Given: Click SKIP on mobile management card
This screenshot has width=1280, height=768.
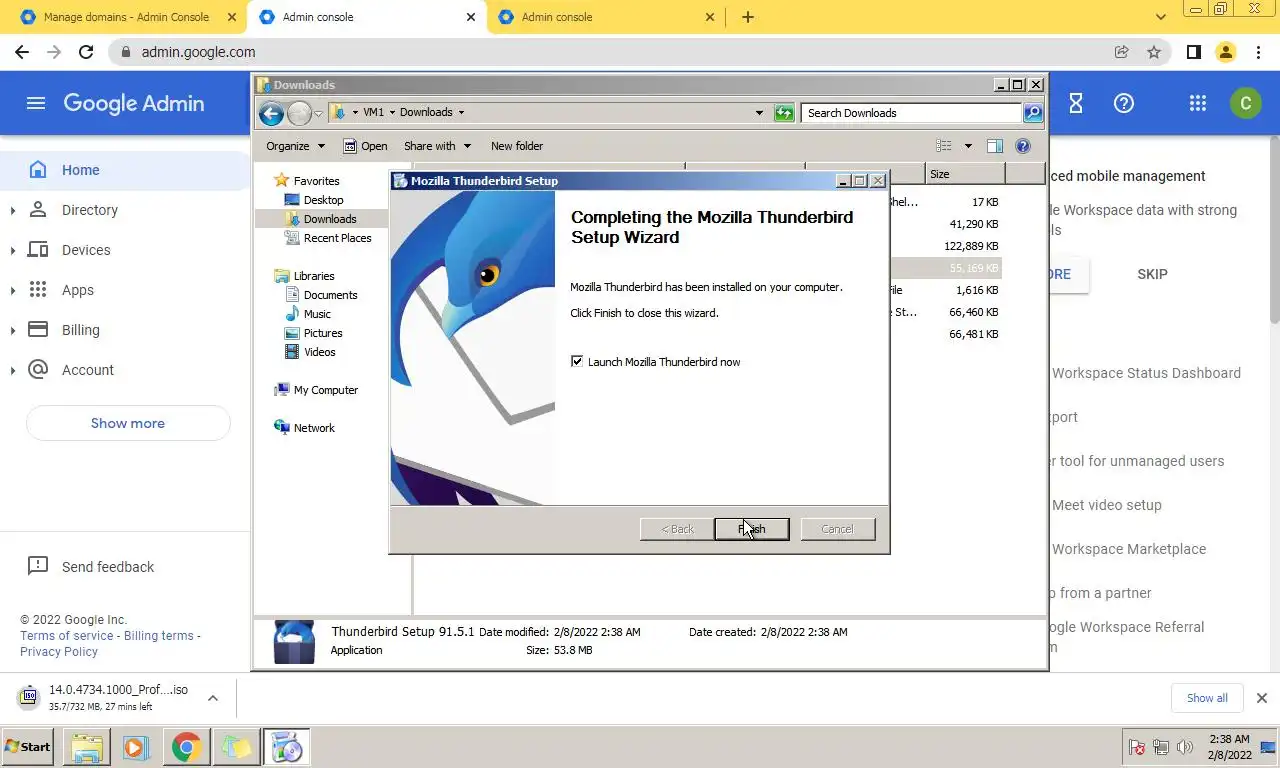Looking at the screenshot, I should coord(1152,274).
